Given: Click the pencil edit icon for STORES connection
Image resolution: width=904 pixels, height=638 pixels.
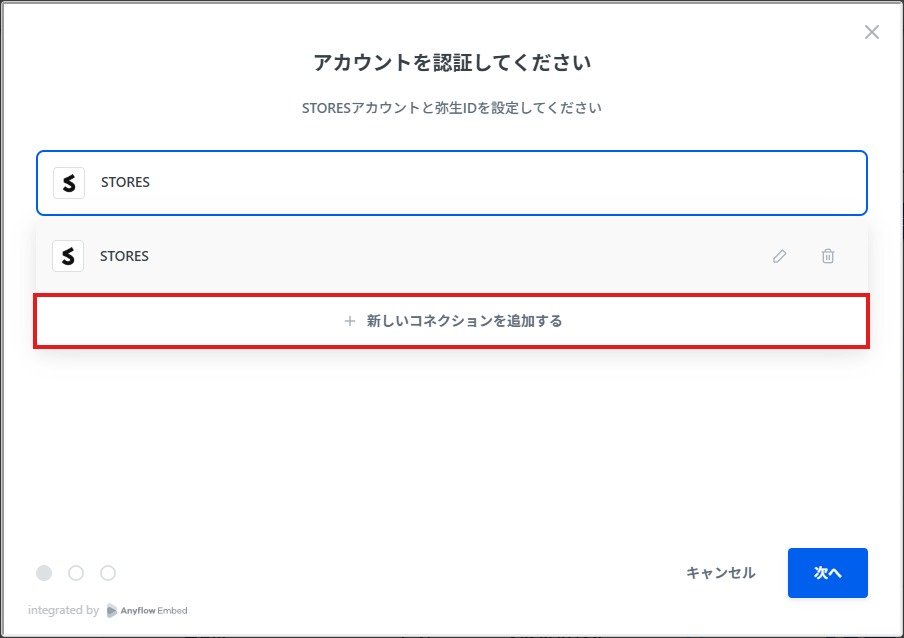Looking at the screenshot, I should click(x=779, y=256).
